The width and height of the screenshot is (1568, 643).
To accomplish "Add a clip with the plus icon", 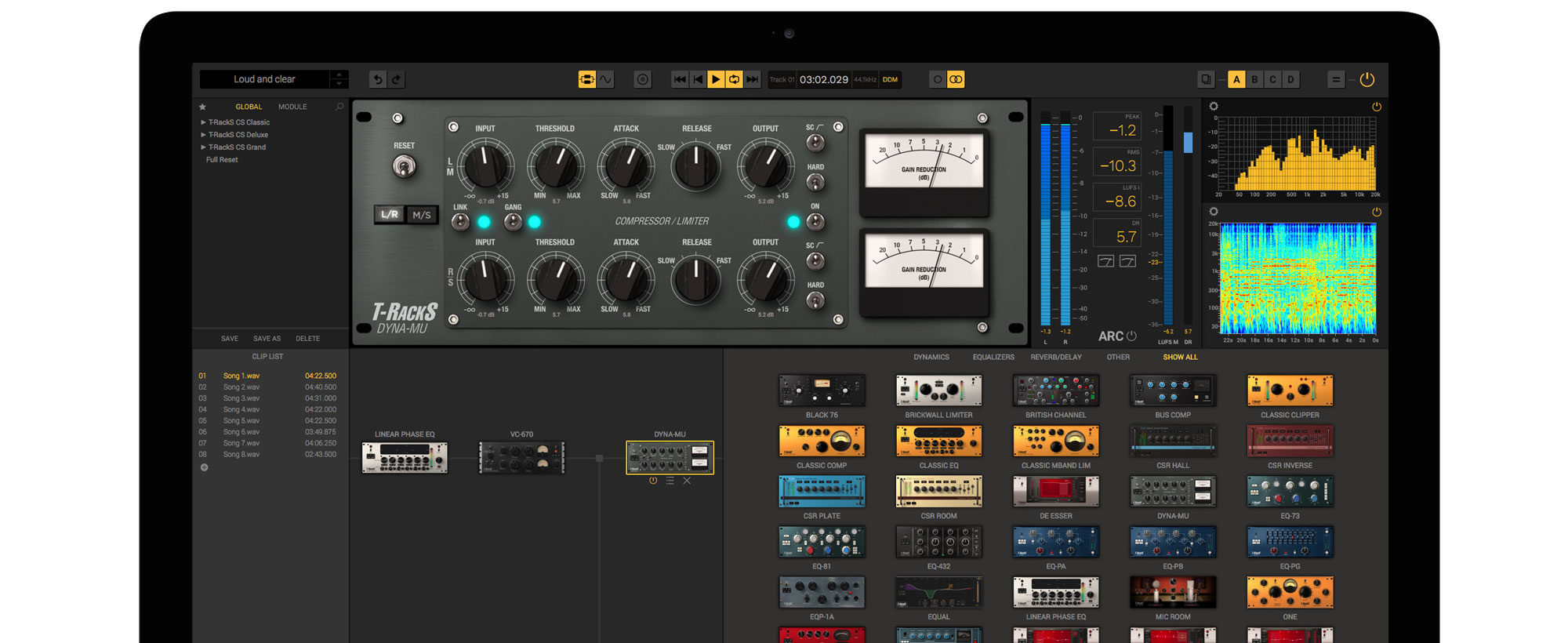I will coord(204,467).
